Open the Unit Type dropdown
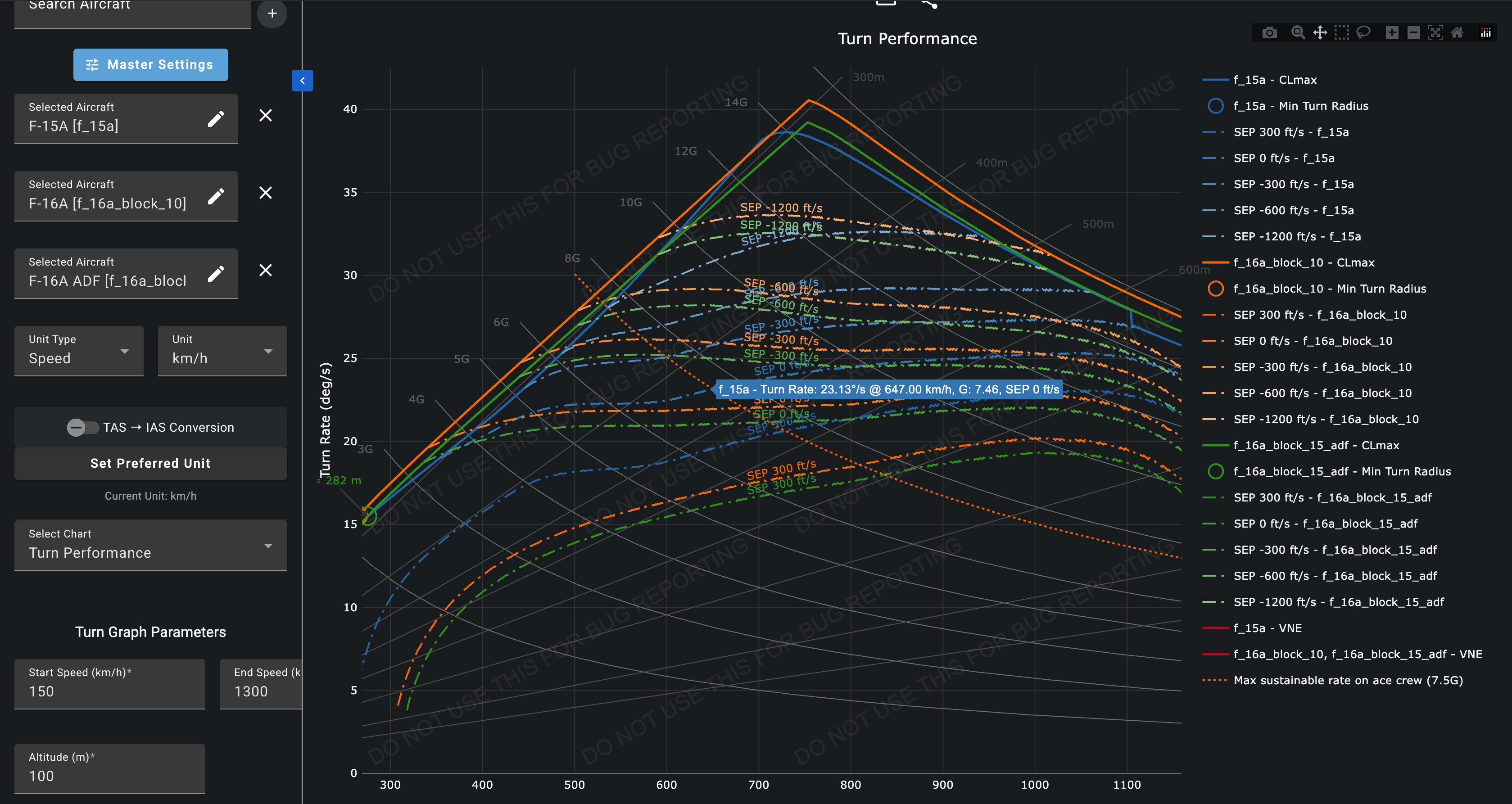 coord(79,351)
